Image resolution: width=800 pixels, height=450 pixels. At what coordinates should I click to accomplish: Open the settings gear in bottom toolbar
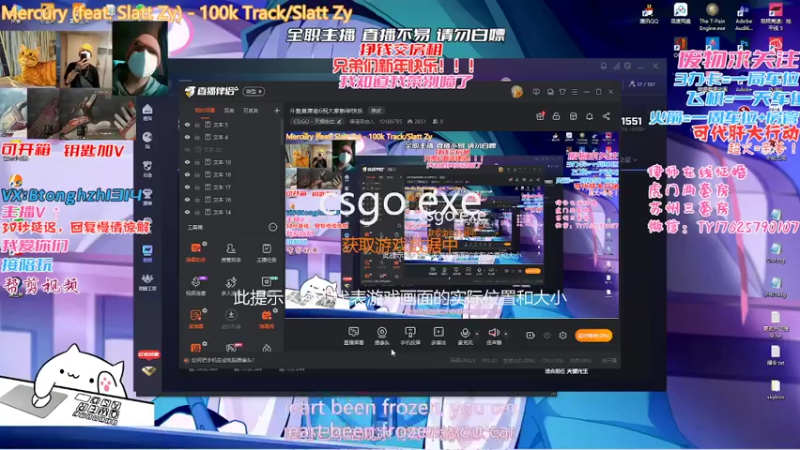[562, 335]
